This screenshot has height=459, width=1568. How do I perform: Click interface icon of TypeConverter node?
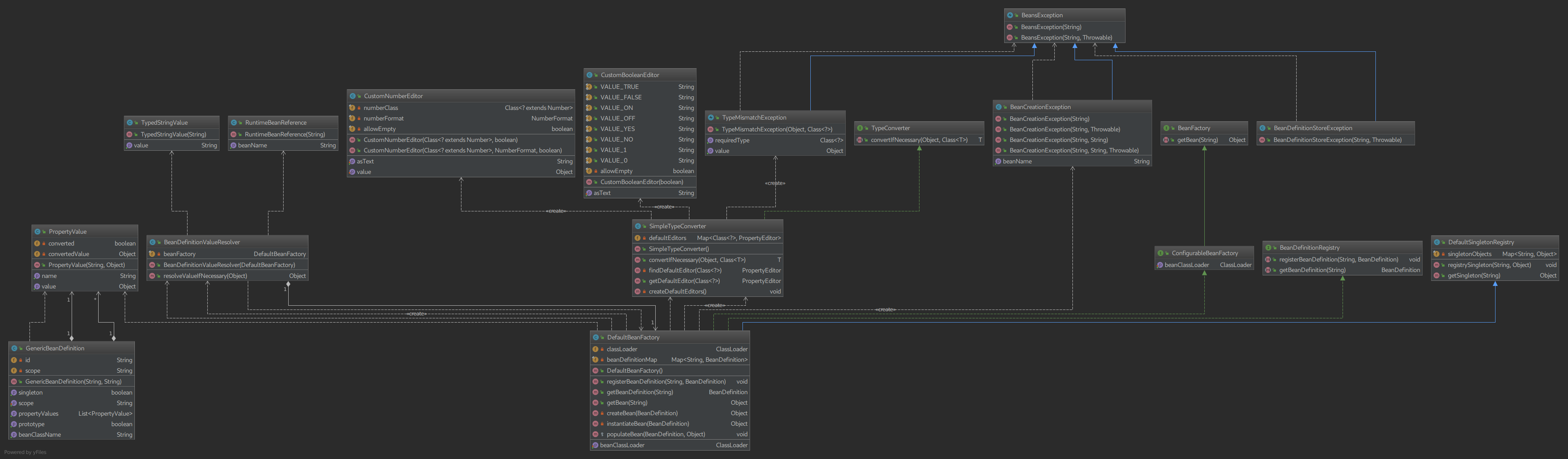tap(860, 128)
